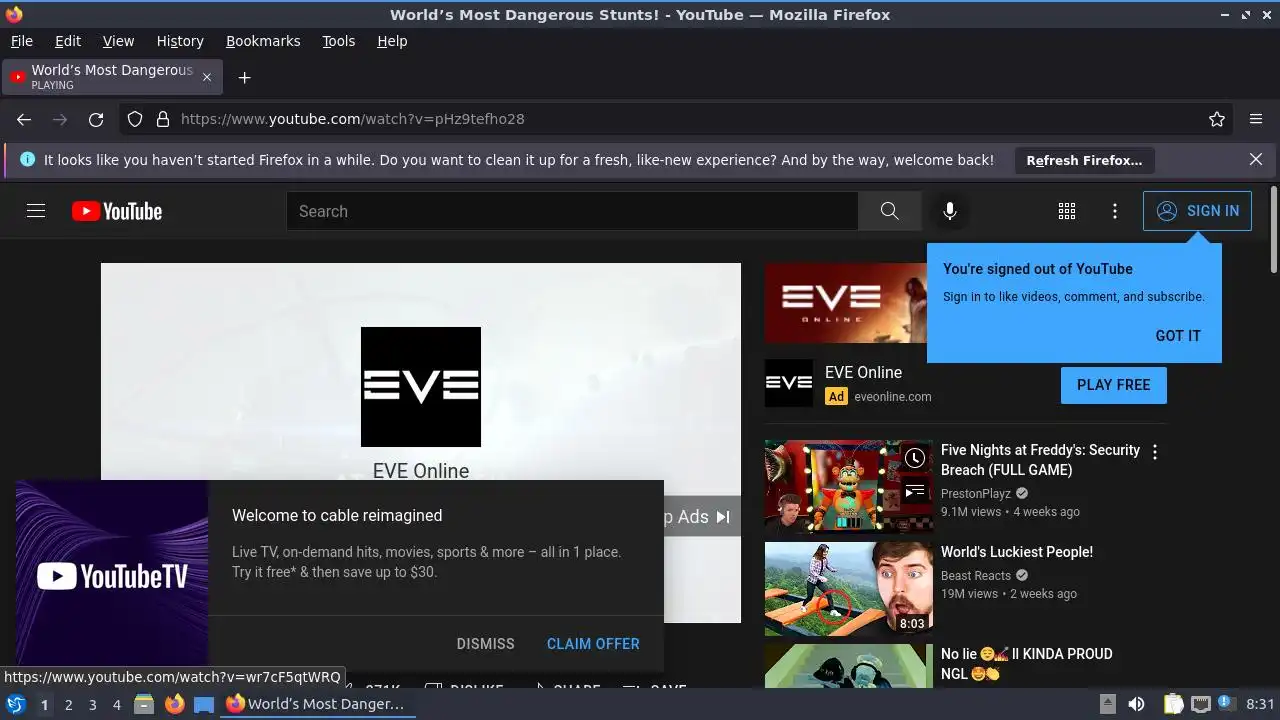Open options menu for Freddy's video
Screen dimensions: 1280x720
tap(1154, 452)
